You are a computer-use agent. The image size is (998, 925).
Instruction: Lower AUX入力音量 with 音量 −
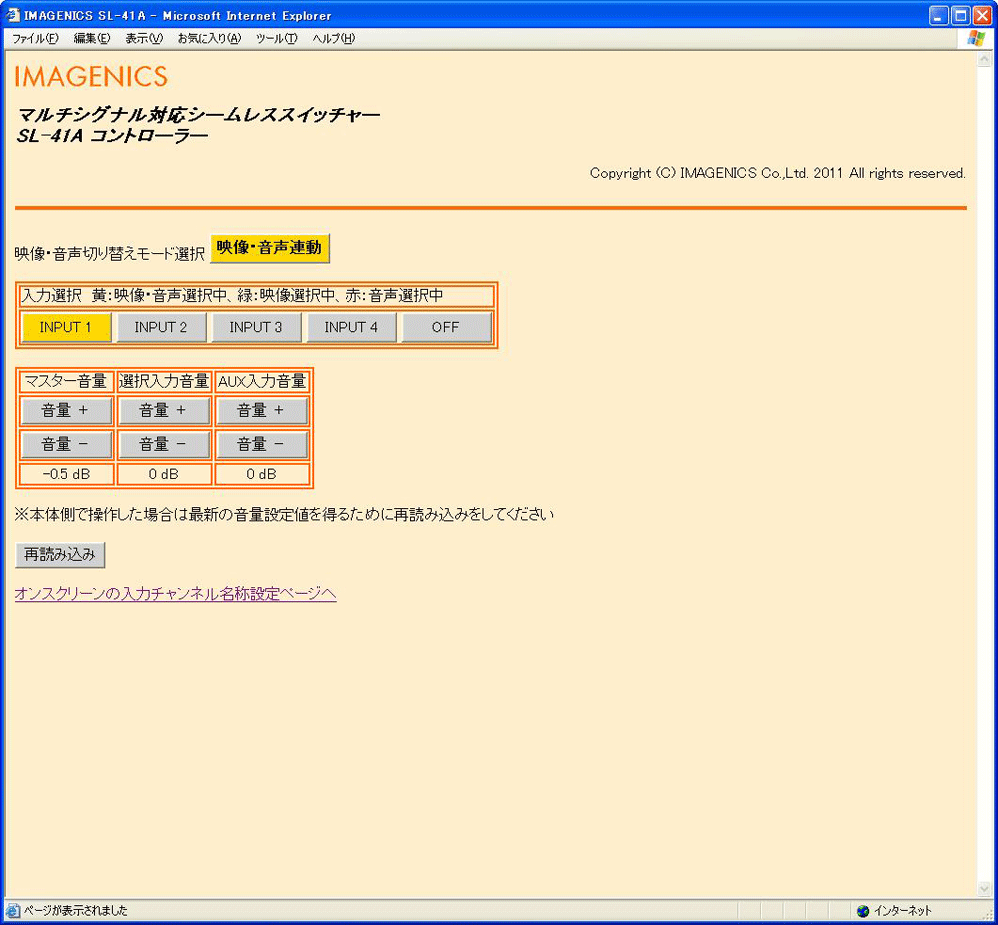tap(262, 444)
